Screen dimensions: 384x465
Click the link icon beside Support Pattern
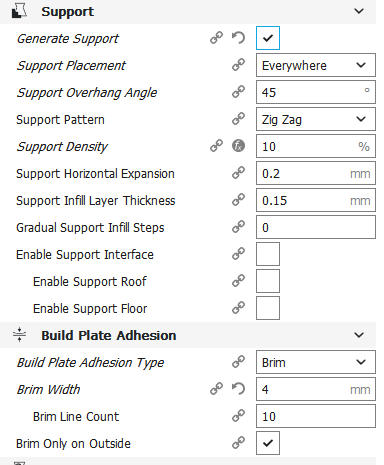click(238, 119)
